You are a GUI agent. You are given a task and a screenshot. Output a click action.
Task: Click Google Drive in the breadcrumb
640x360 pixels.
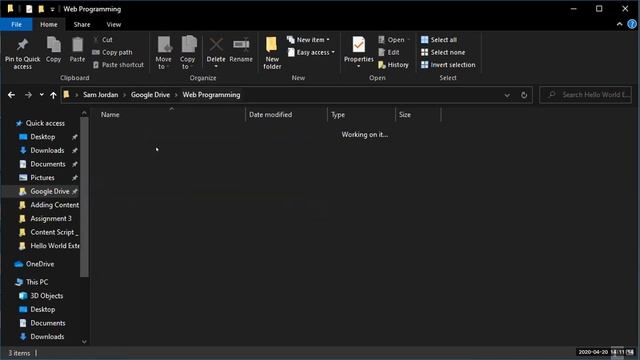coord(150,95)
